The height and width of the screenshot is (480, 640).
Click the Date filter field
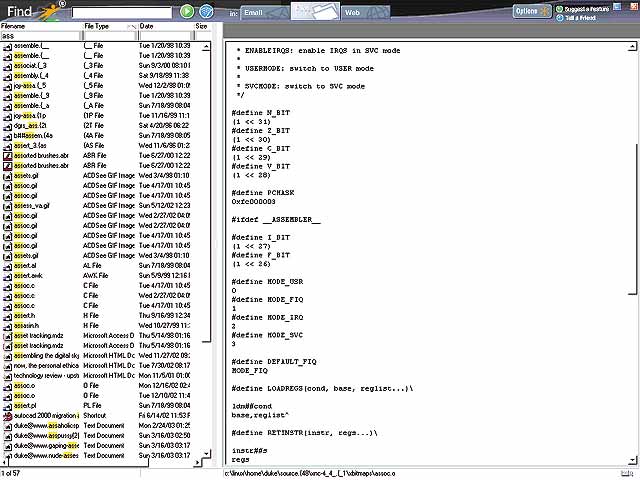tap(165, 36)
